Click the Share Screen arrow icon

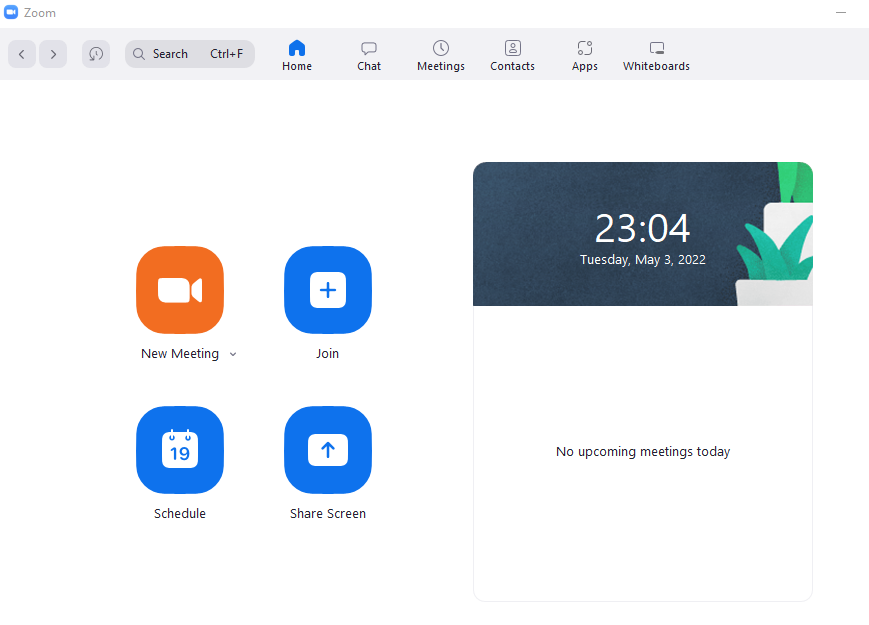[328, 450]
